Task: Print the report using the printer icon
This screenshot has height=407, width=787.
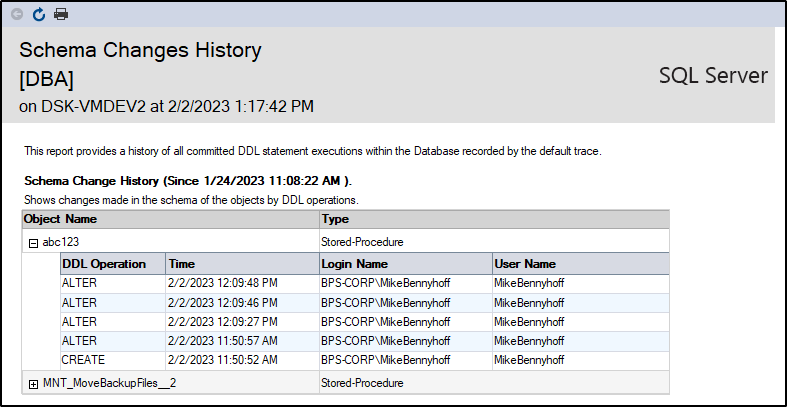Action: pos(61,15)
